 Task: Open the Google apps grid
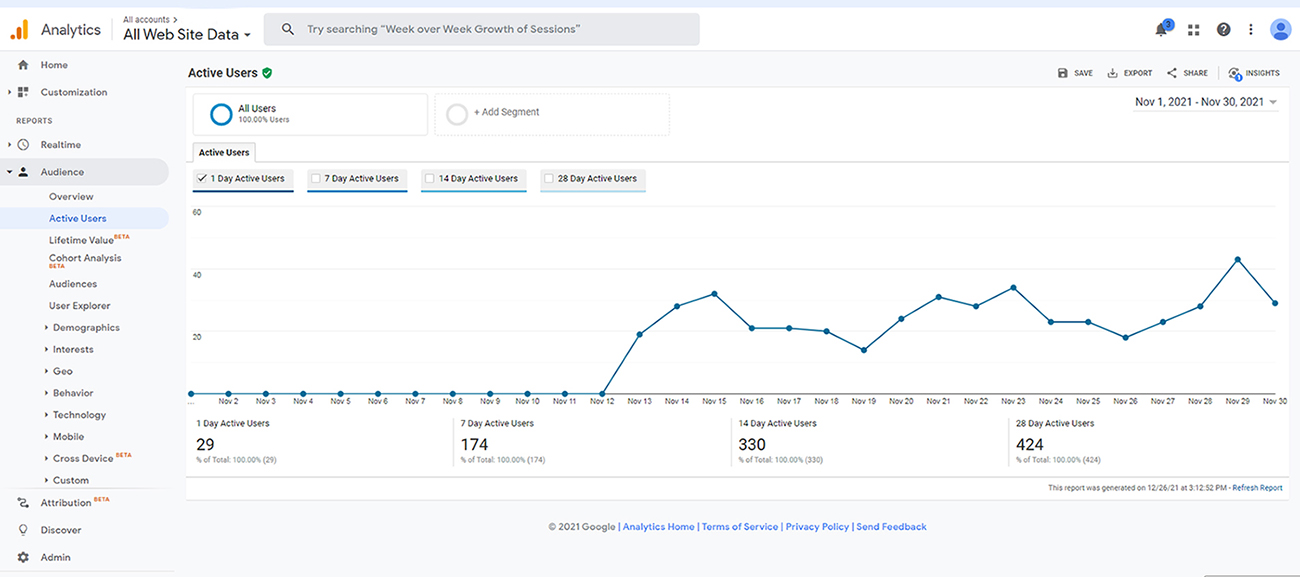(1193, 30)
